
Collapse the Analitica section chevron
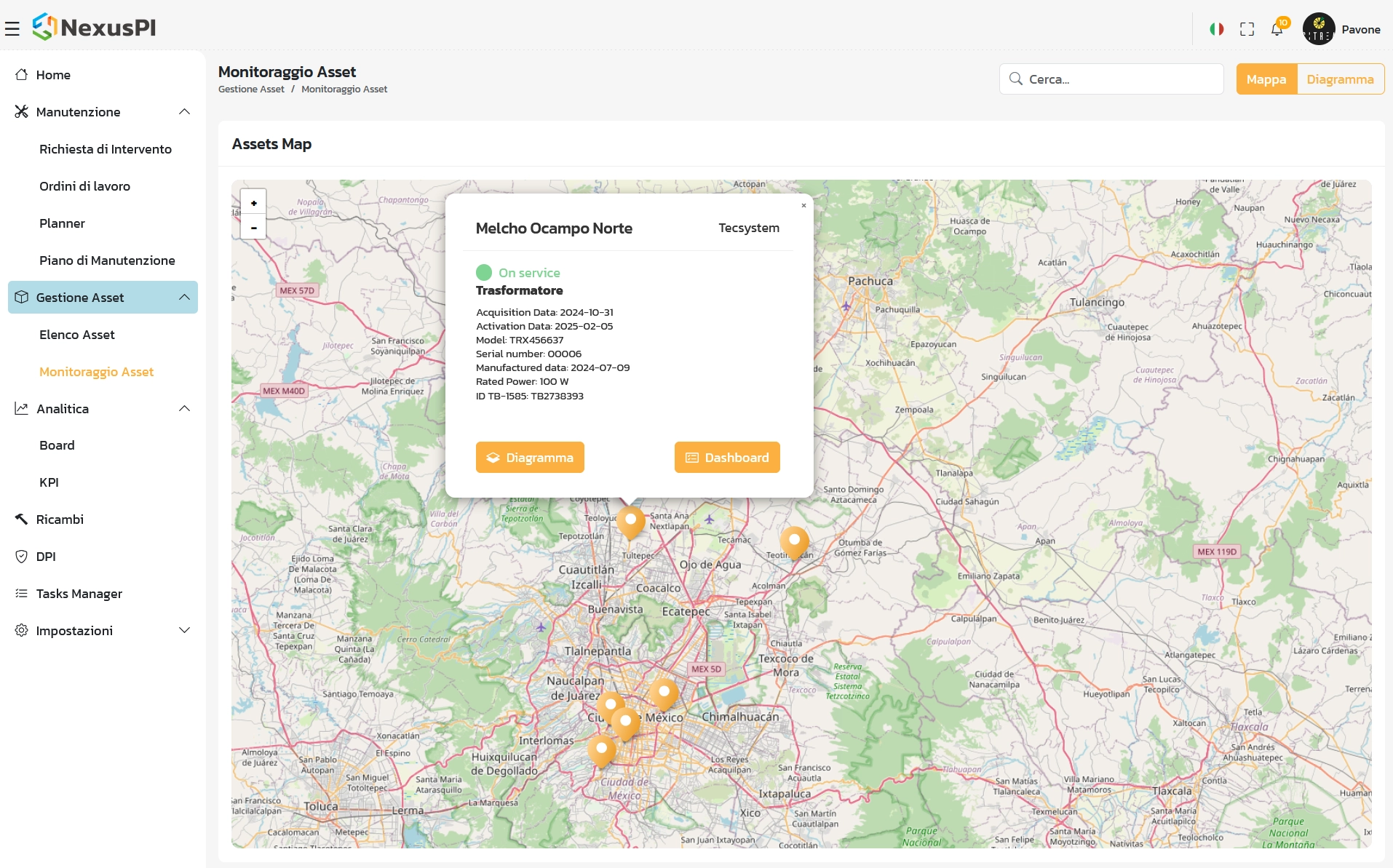coord(184,408)
